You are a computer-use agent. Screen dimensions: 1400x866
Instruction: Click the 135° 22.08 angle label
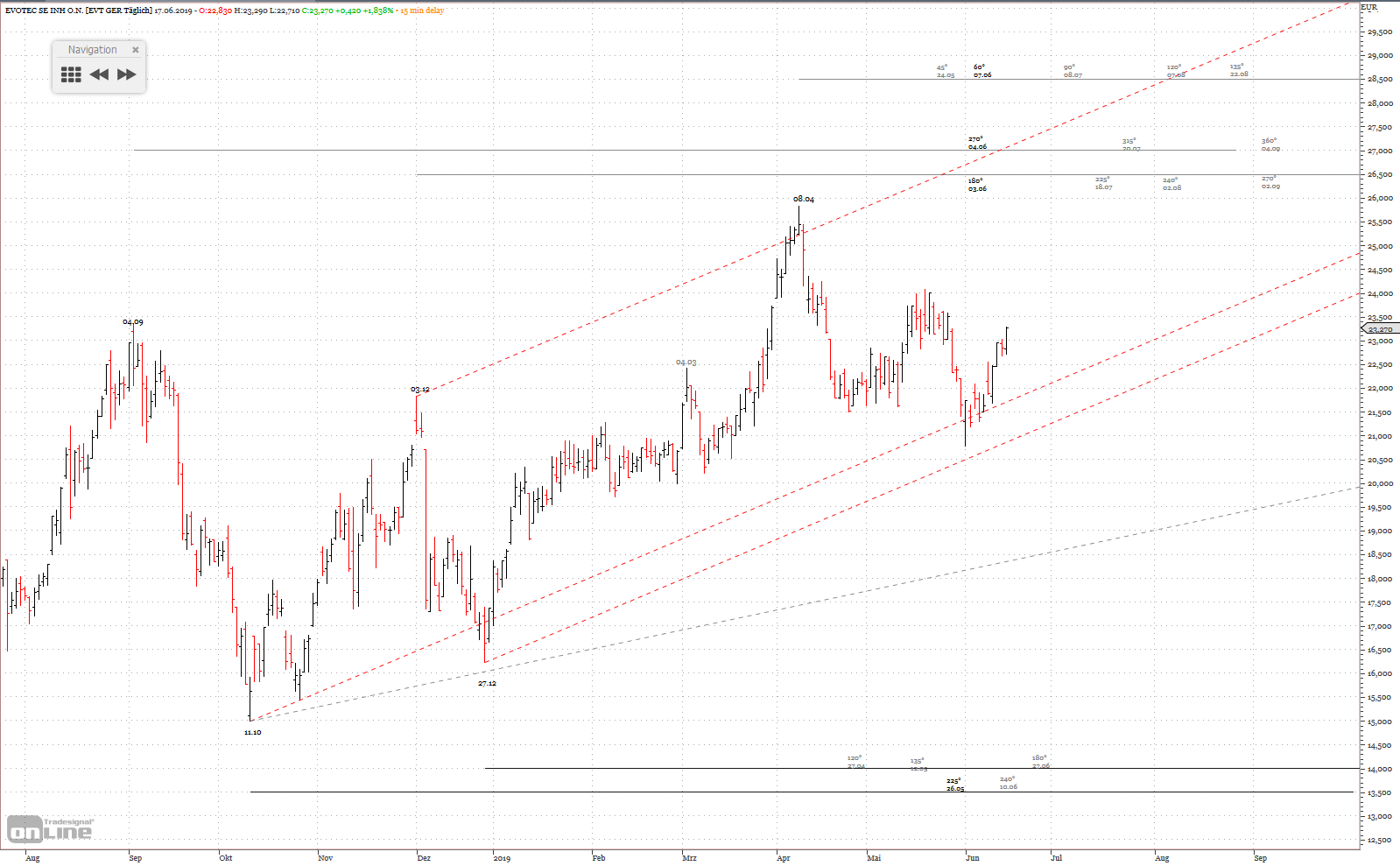(x=1239, y=70)
